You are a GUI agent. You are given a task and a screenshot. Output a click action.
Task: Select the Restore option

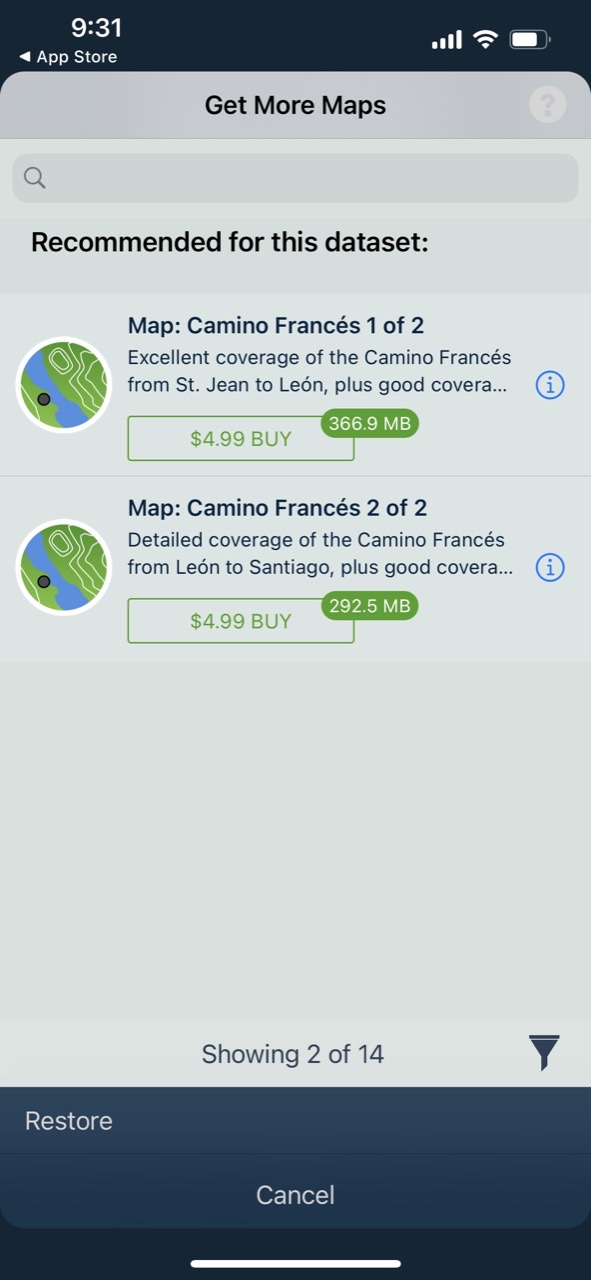click(x=69, y=1121)
